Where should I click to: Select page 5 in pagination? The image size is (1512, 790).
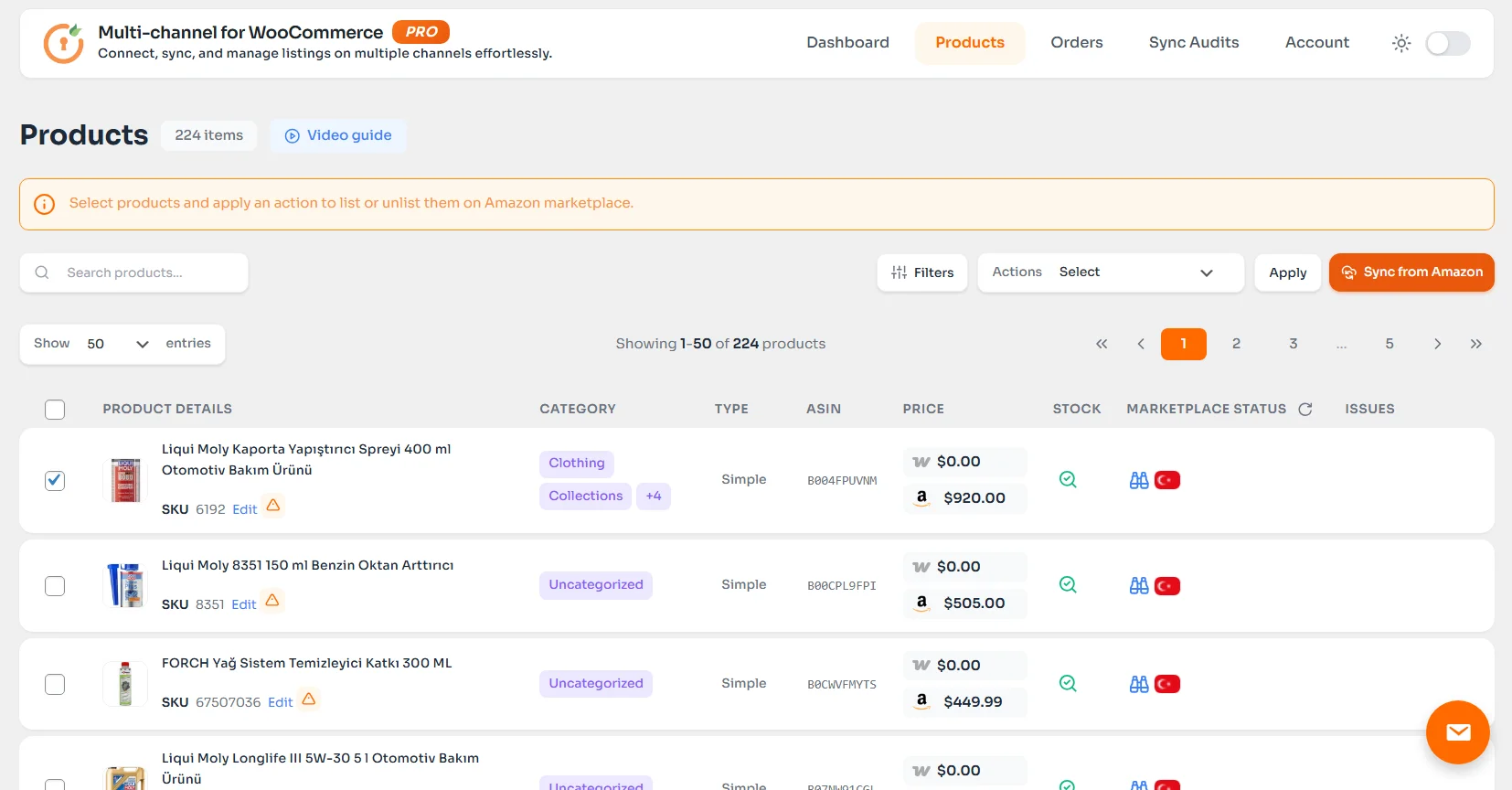click(x=1390, y=344)
